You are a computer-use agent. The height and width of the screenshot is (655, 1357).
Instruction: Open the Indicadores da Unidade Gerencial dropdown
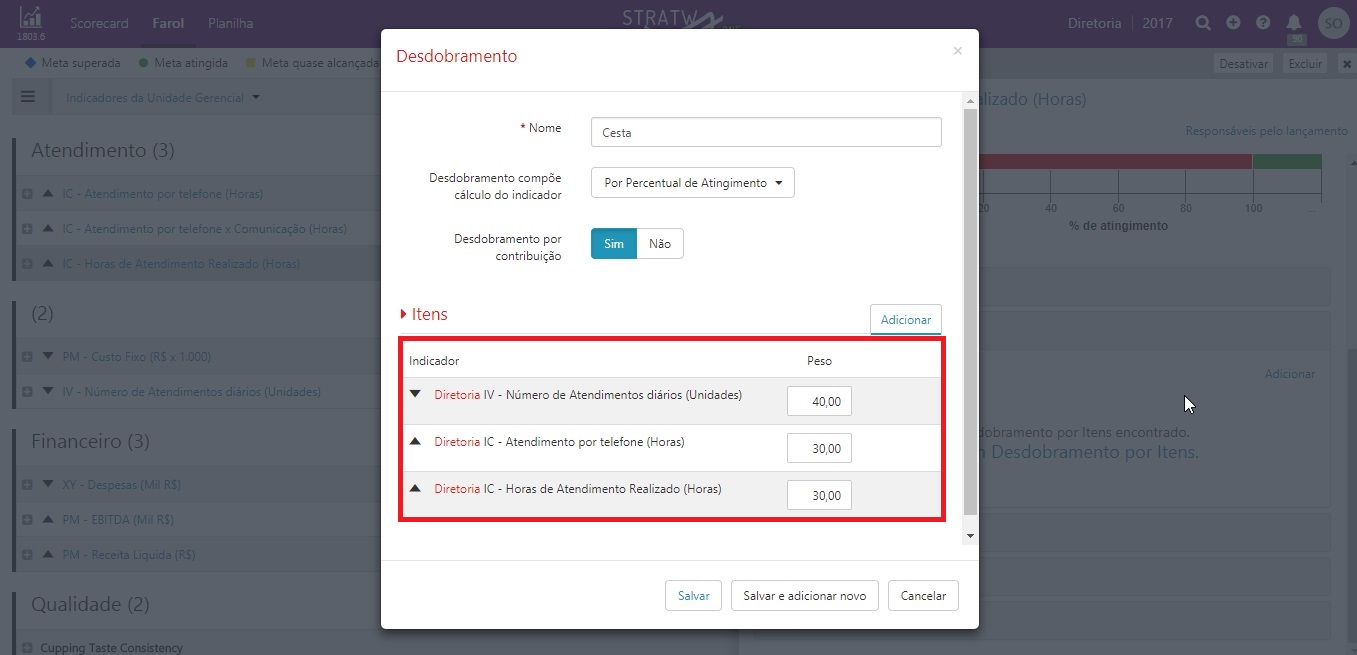162,98
